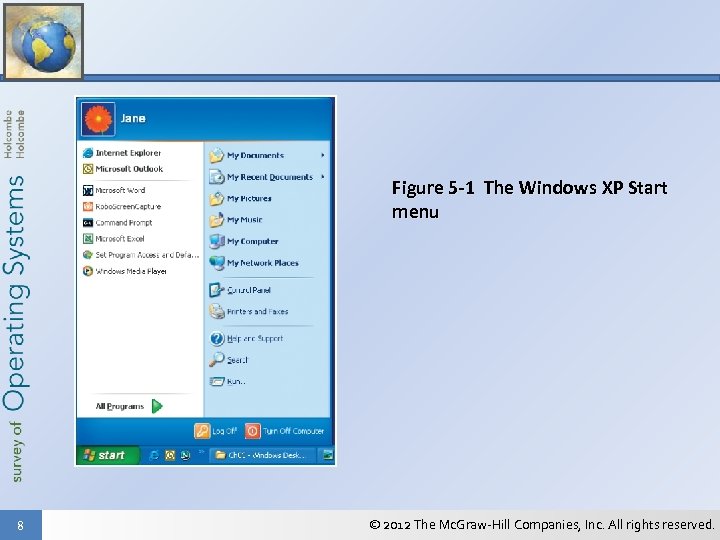Open Set Program Access and Defaults
The height and width of the screenshot is (540, 720).
[141, 255]
